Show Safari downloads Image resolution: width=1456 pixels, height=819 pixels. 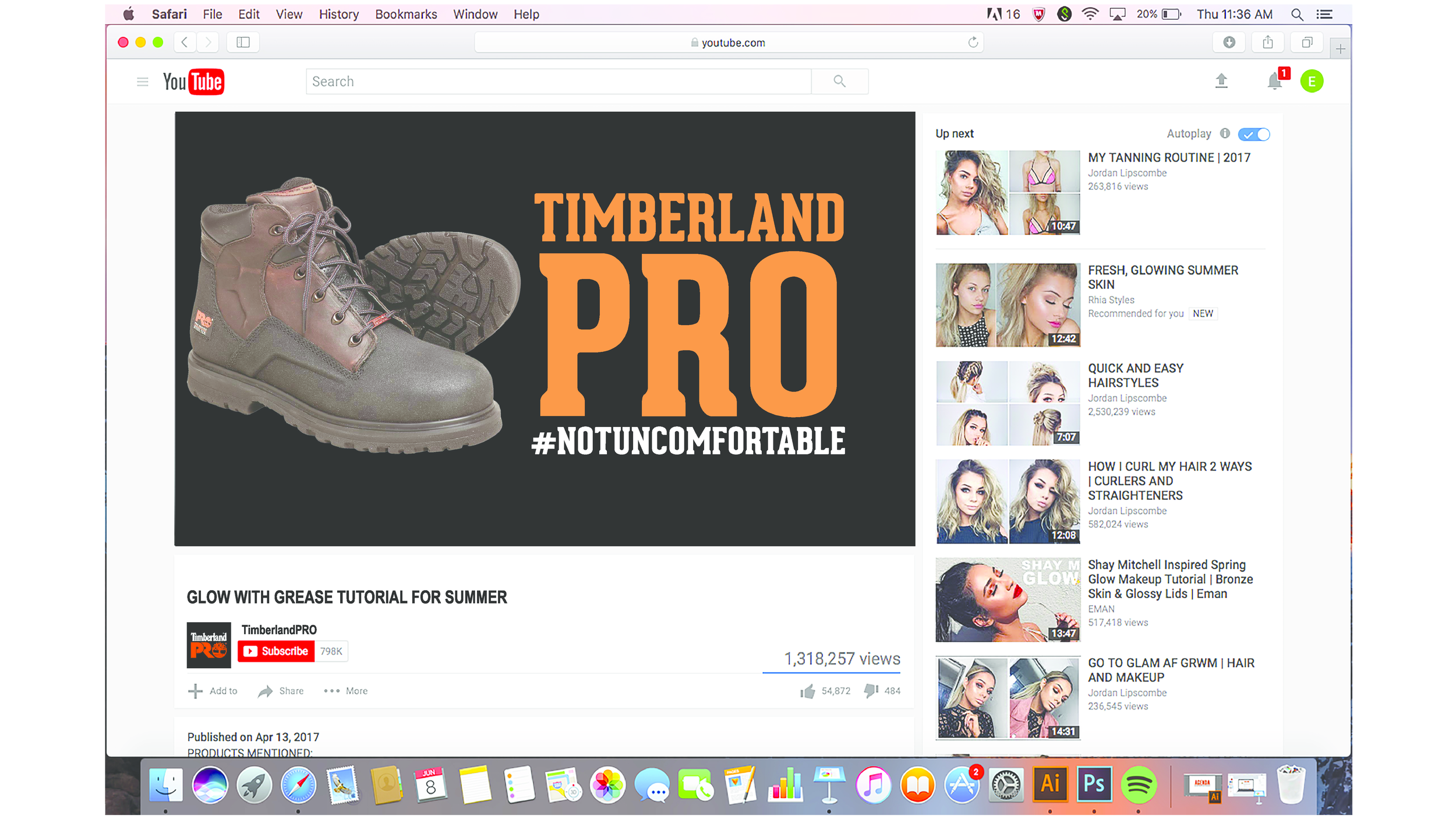[1229, 42]
